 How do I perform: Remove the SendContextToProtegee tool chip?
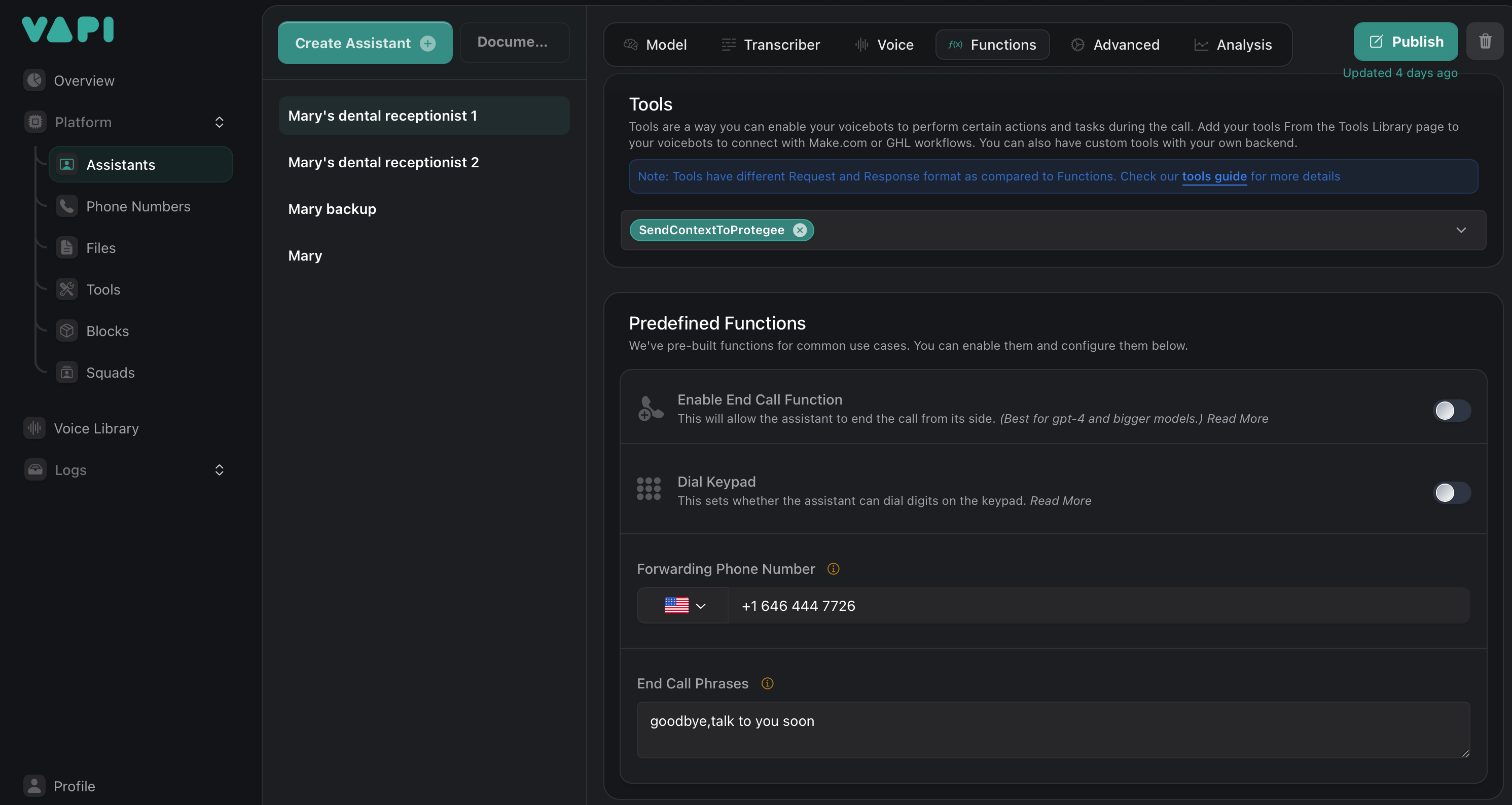800,230
